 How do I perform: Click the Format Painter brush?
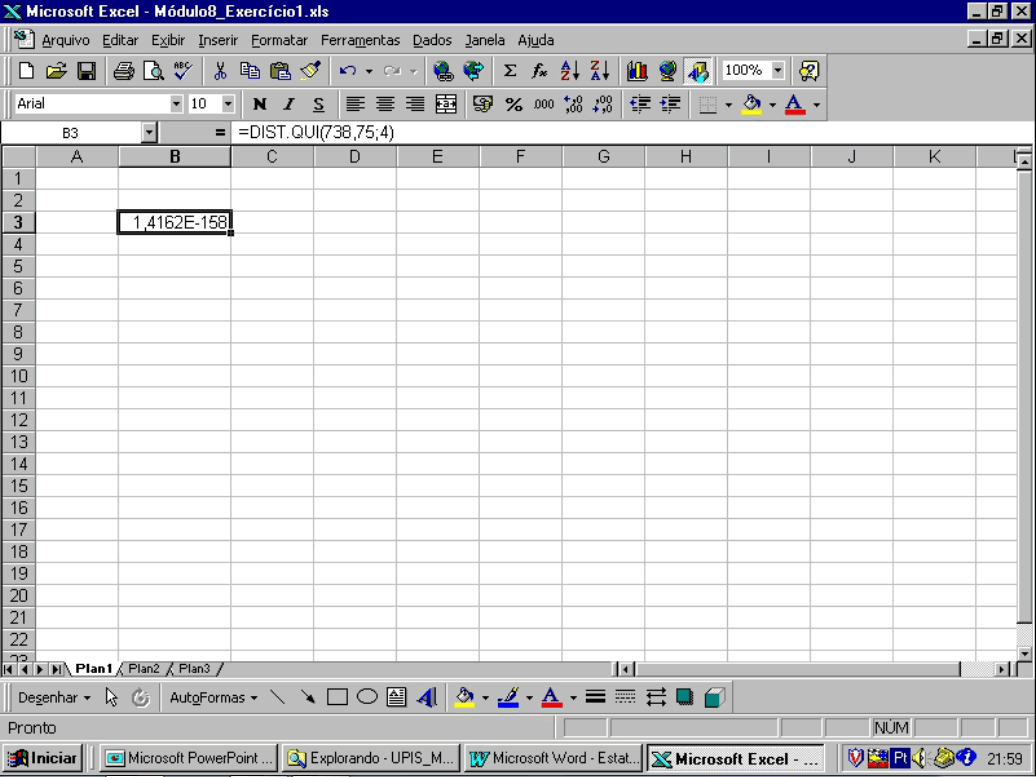click(310, 71)
